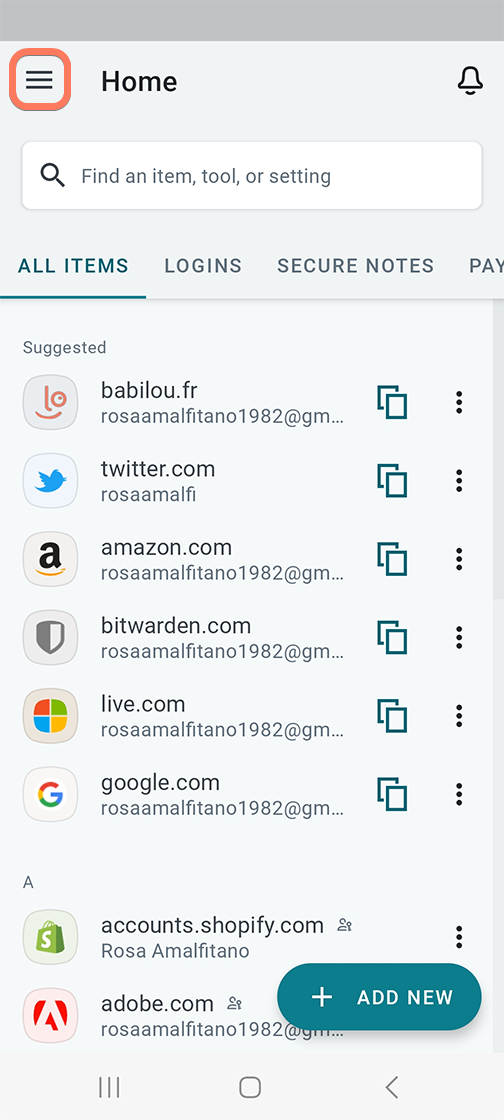
Task: Show more options for accounts.shopify.com
Action: (459, 936)
